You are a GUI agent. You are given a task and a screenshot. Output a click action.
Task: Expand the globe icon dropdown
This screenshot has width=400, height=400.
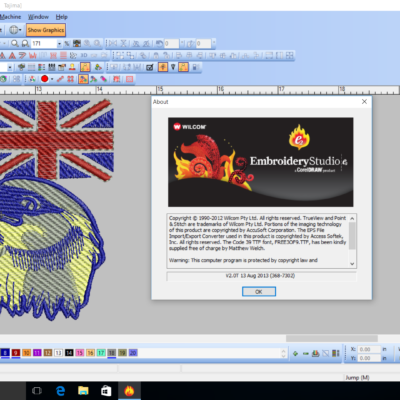(x=20, y=30)
